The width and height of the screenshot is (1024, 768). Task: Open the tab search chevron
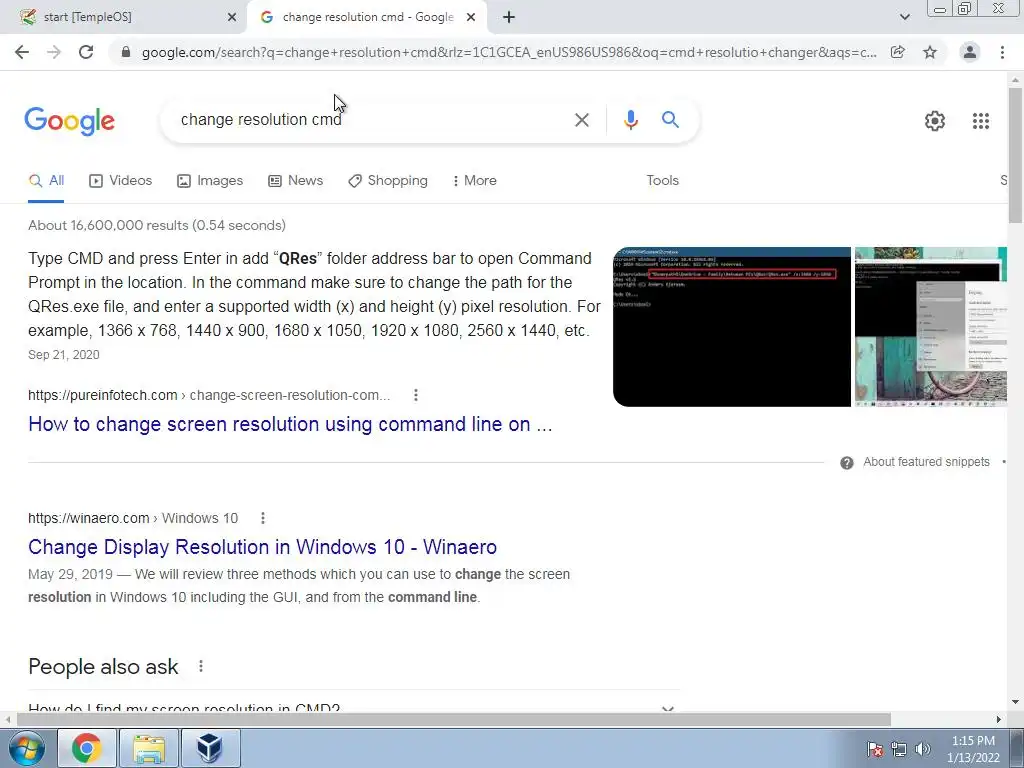[x=904, y=17]
